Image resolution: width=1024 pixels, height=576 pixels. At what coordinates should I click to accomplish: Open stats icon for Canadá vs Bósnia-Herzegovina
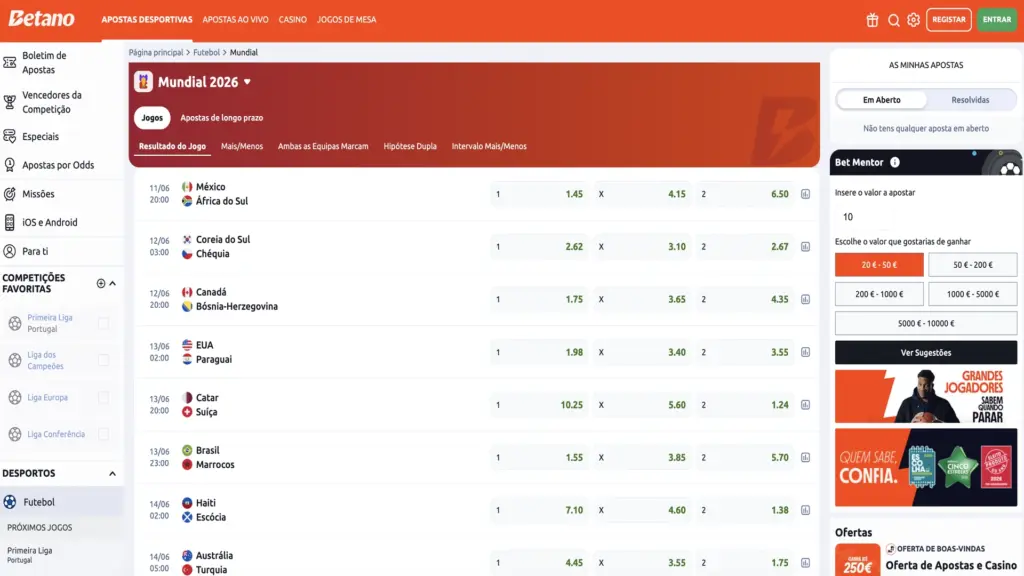805,300
